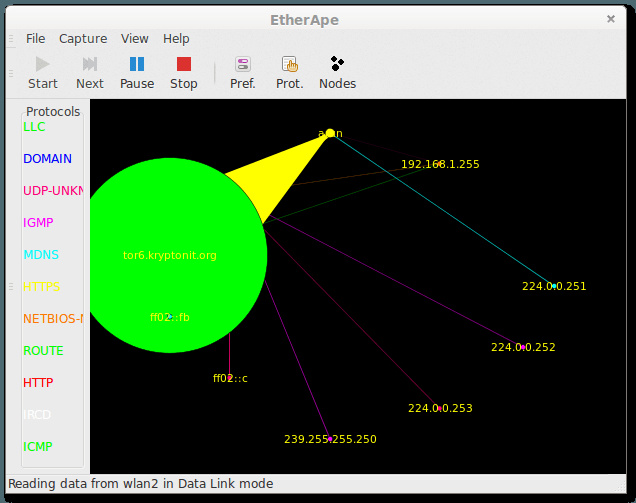Click the 239.255.255.250 node label

330,439
